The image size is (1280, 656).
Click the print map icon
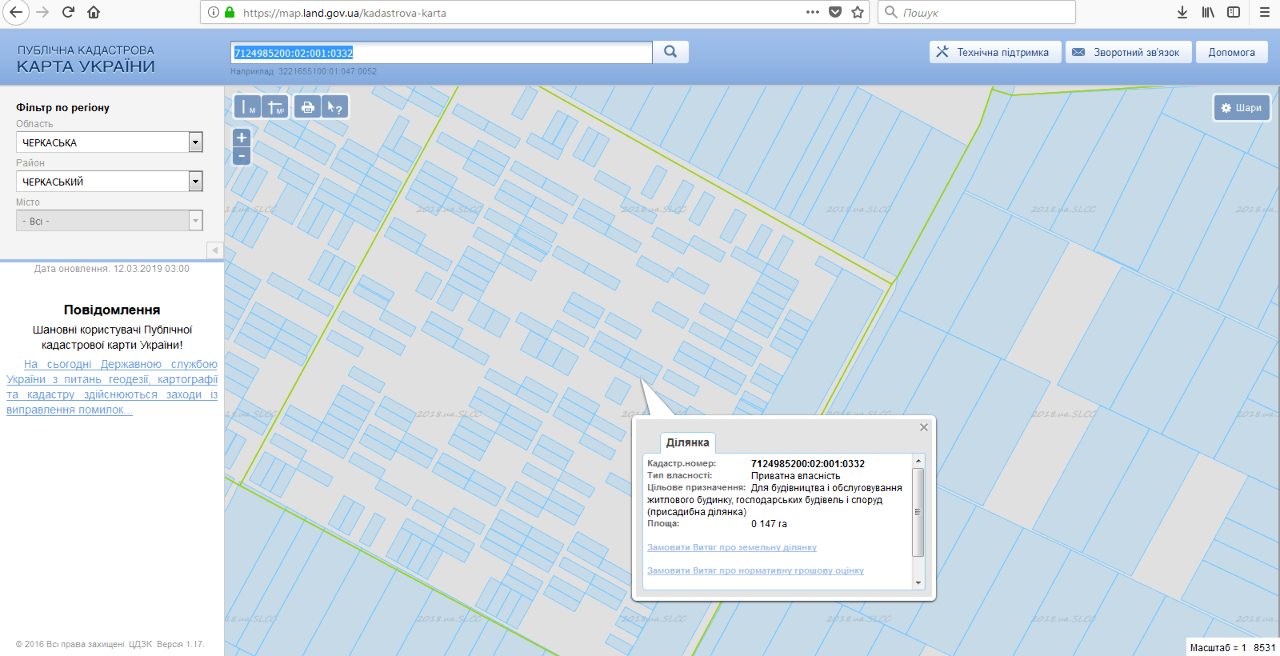(307, 107)
